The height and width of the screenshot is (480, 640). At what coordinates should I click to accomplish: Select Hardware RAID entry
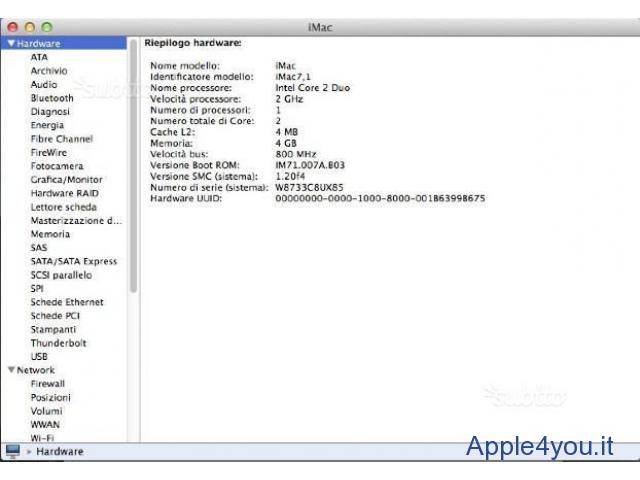[x=64, y=193]
